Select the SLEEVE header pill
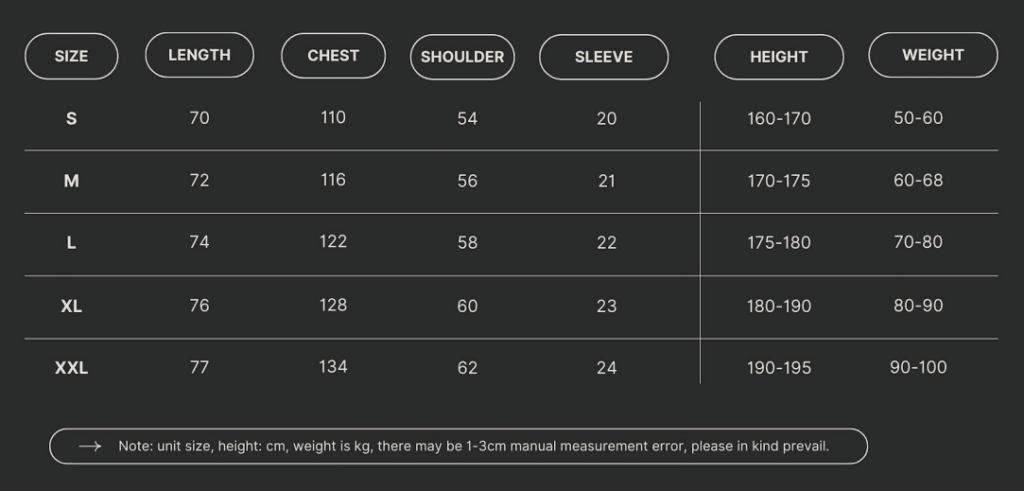This screenshot has width=1024, height=491. pyautogui.click(x=603, y=57)
